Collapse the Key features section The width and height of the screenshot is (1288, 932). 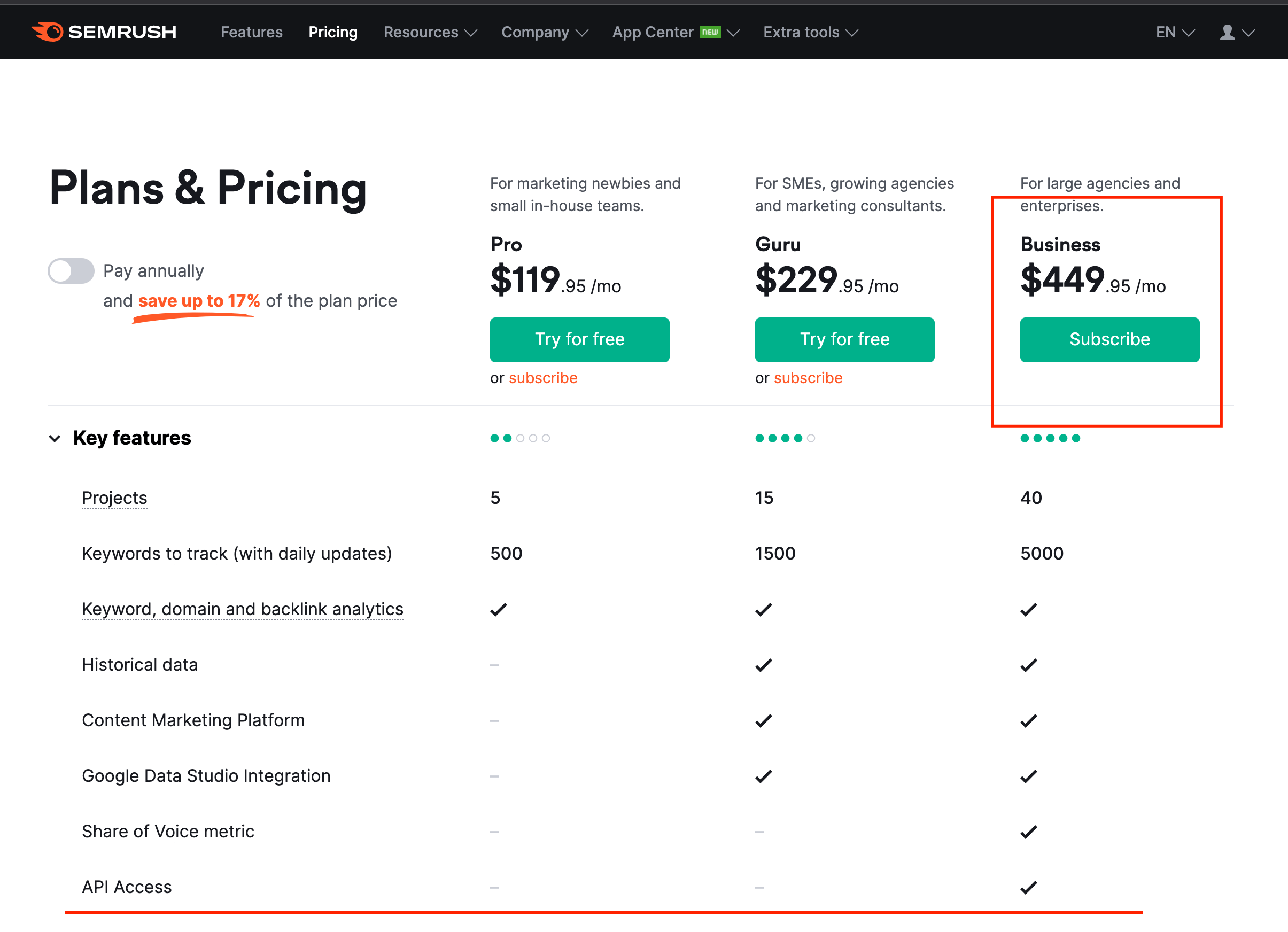click(x=55, y=438)
